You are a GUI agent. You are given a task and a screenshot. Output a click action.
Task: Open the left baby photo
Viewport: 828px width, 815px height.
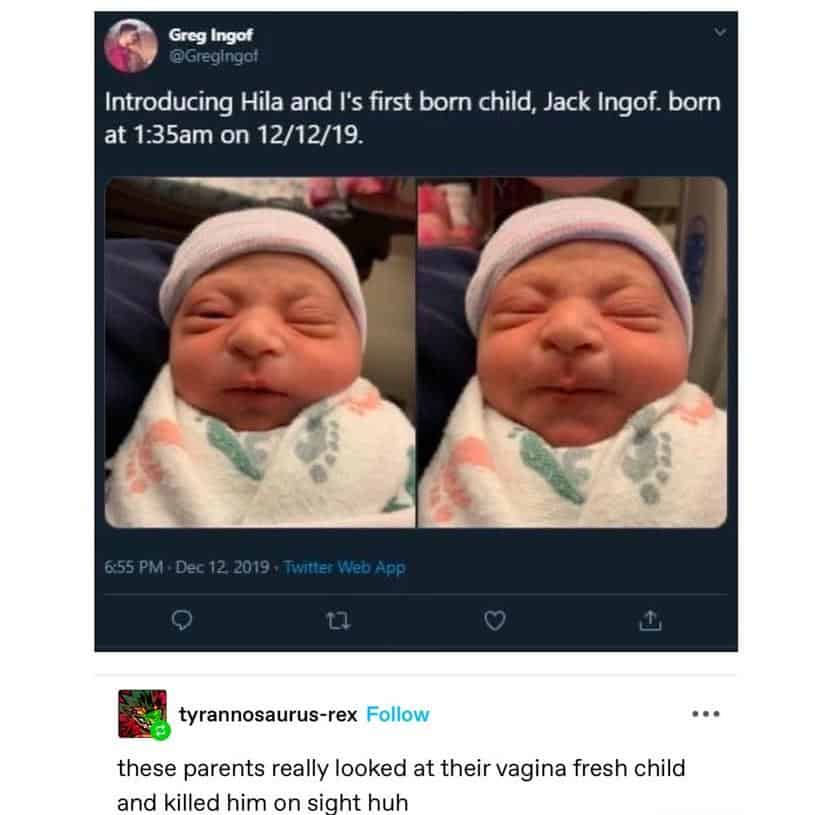[259, 352]
